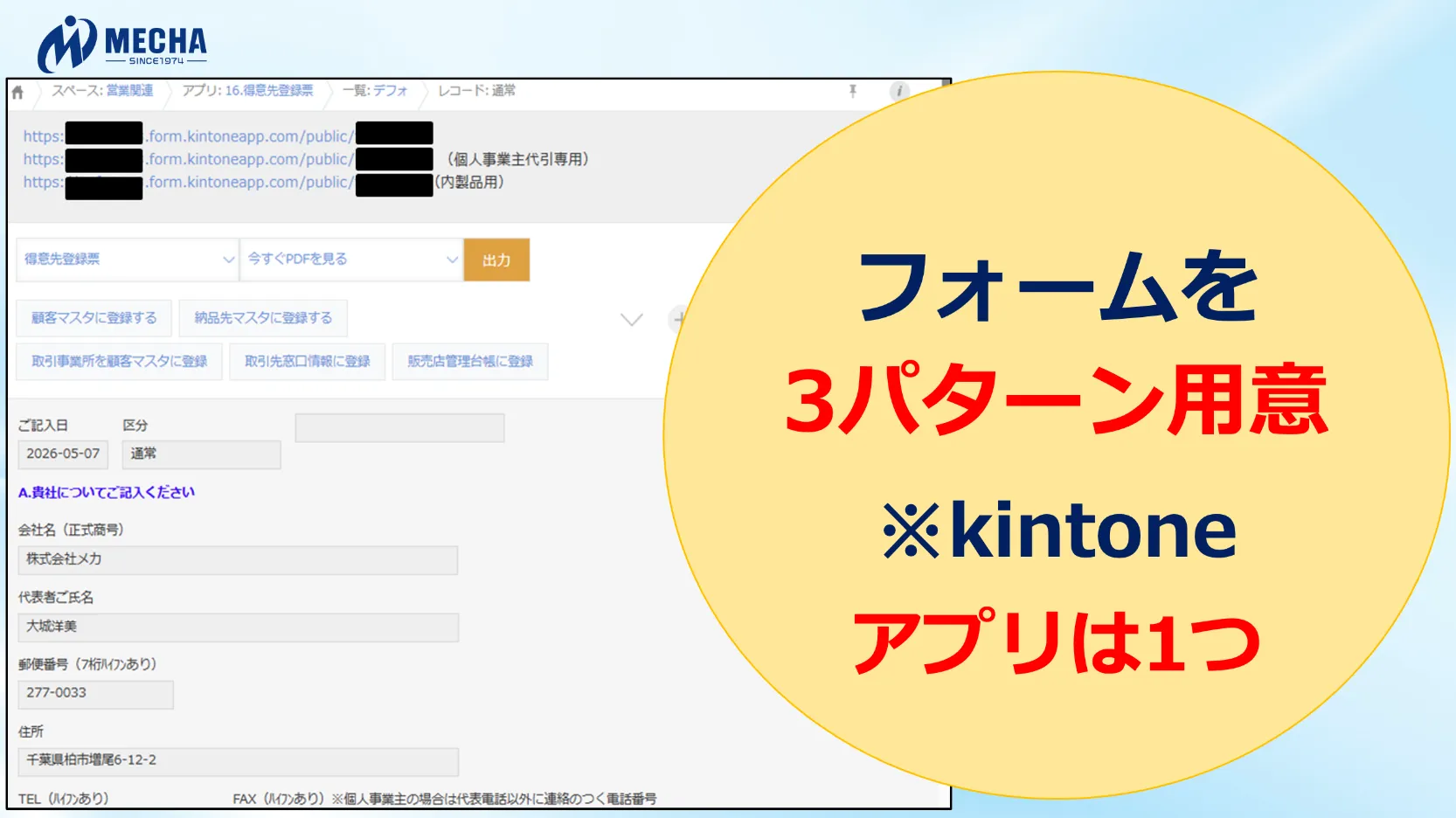Open the form URL for 内製品用
Image resolution: width=1456 pixels, height=818 pixels.
pos(228,182)
